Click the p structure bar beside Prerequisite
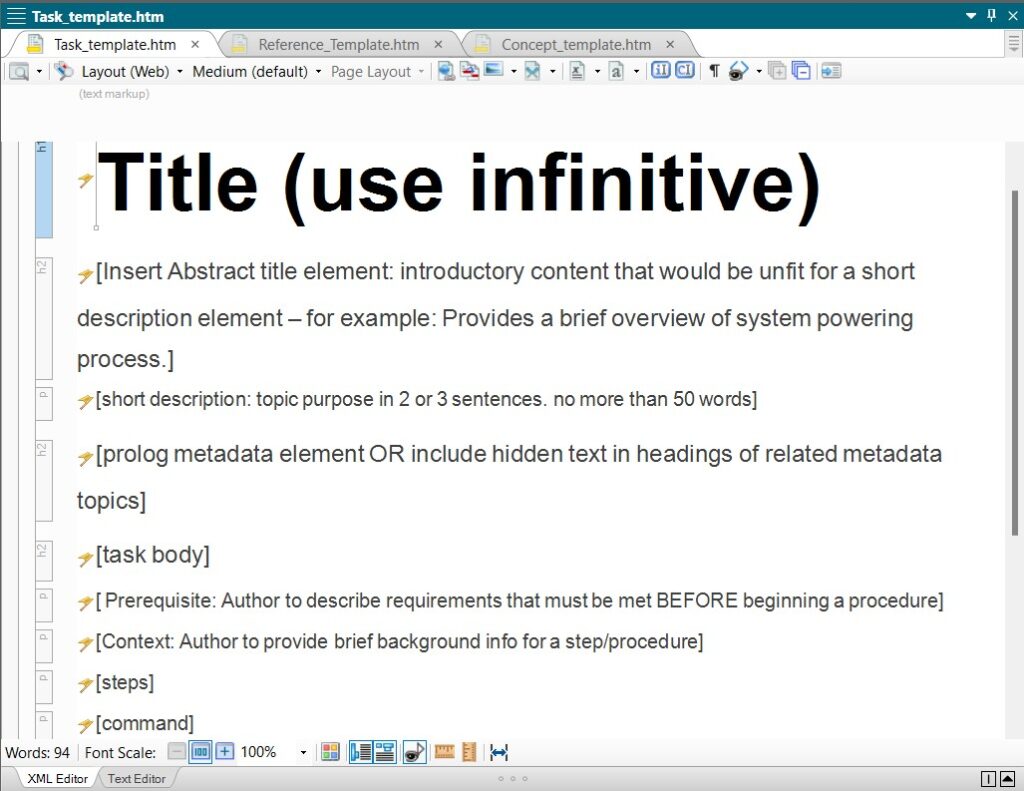Image resolution: width=1024 pixels, height=791 pixels. coord(43,605)
